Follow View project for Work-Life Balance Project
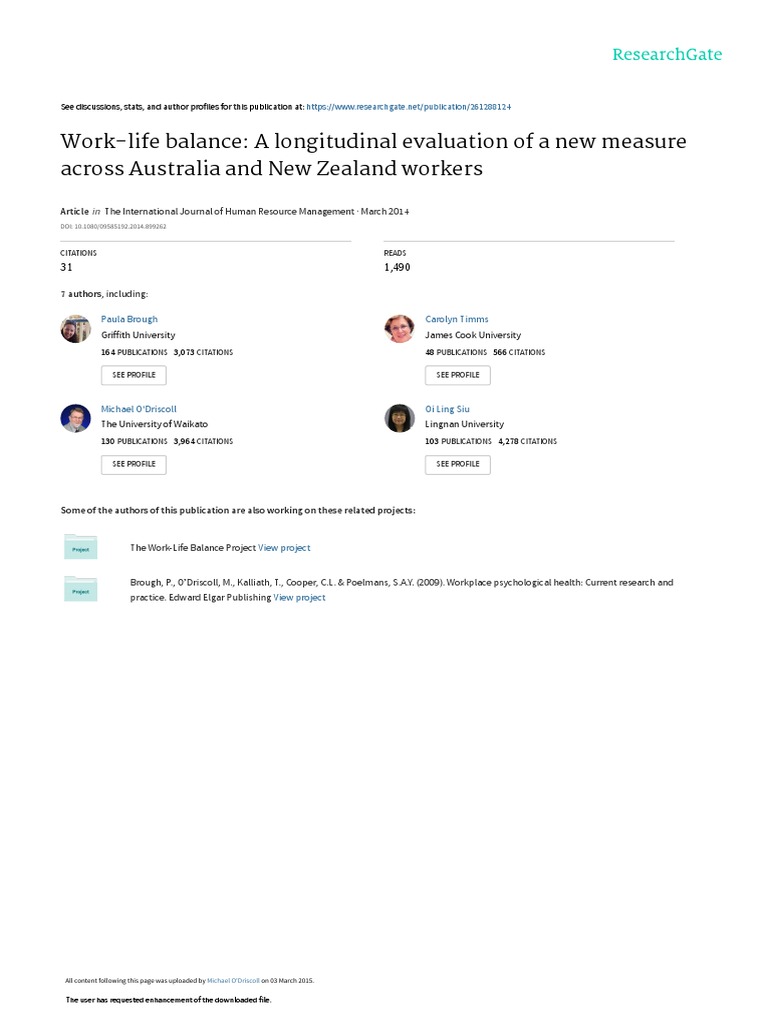Image resolution: width=768 pixels, height=1024 pixels. pos(284,548)
